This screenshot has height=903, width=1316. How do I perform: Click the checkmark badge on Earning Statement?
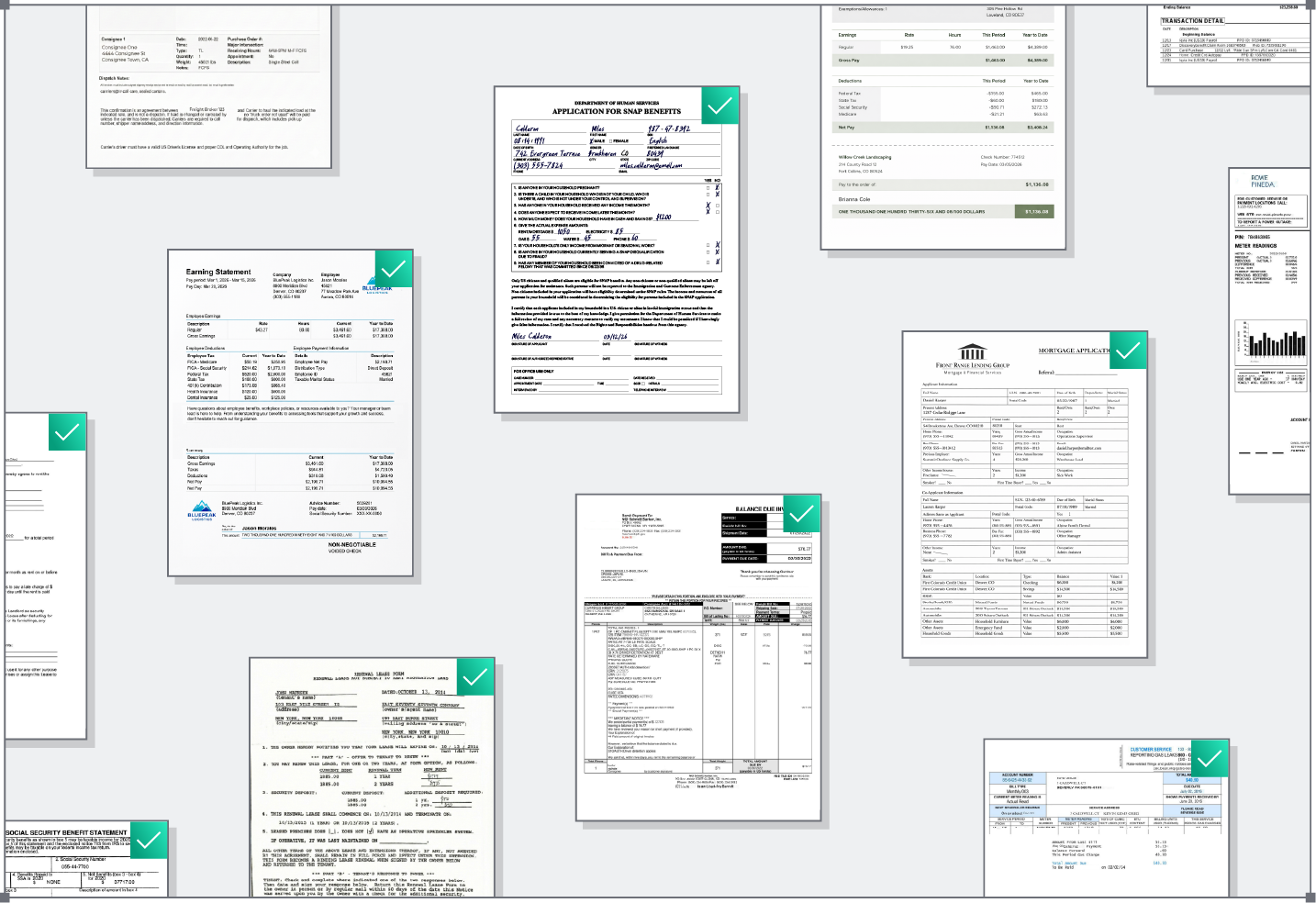(x=393, y=269)
